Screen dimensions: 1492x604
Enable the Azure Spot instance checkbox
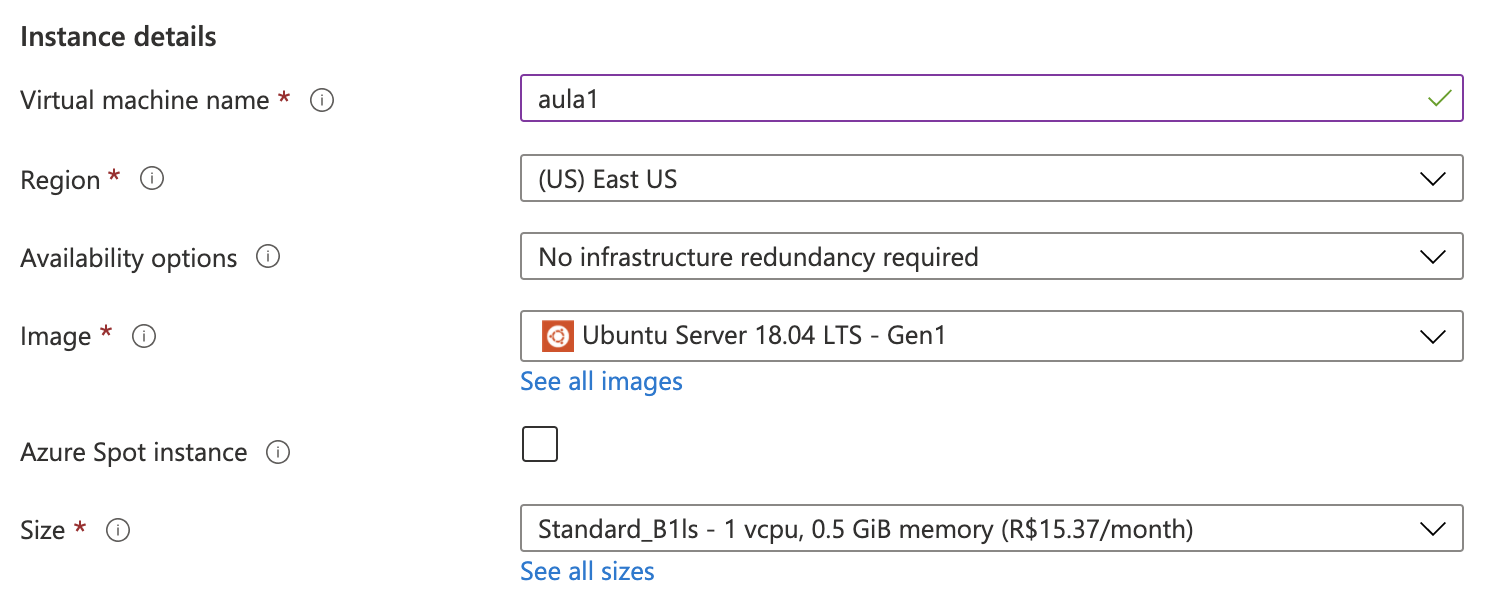[x=540, y=444]
